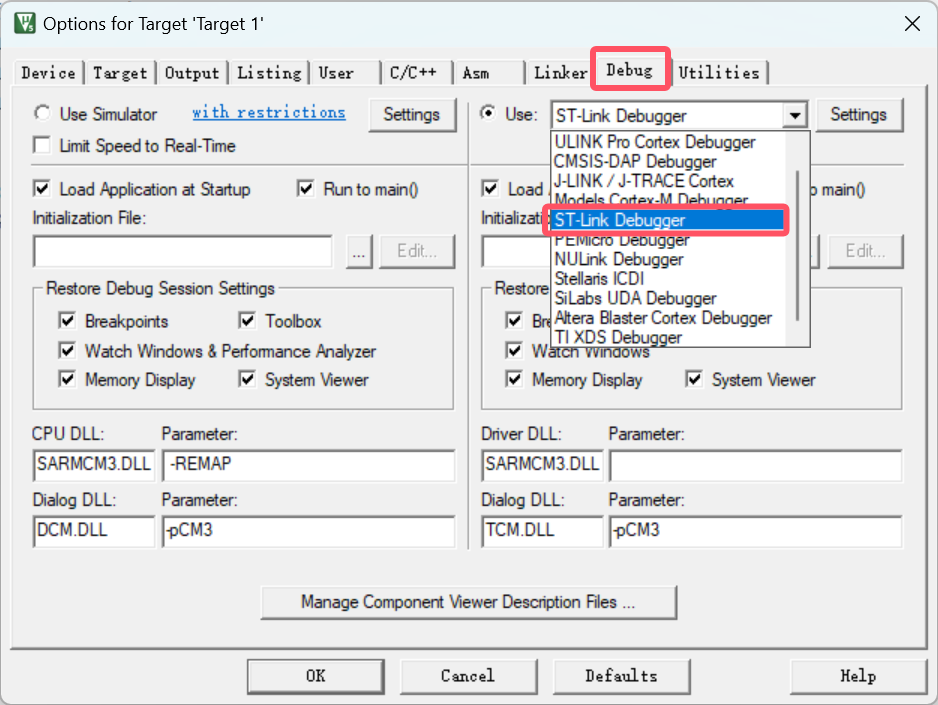The width and height of the screenshot is (938, 705).
Task: Click the debugger list scrollbar thumb
Action: tap(797, 245)
